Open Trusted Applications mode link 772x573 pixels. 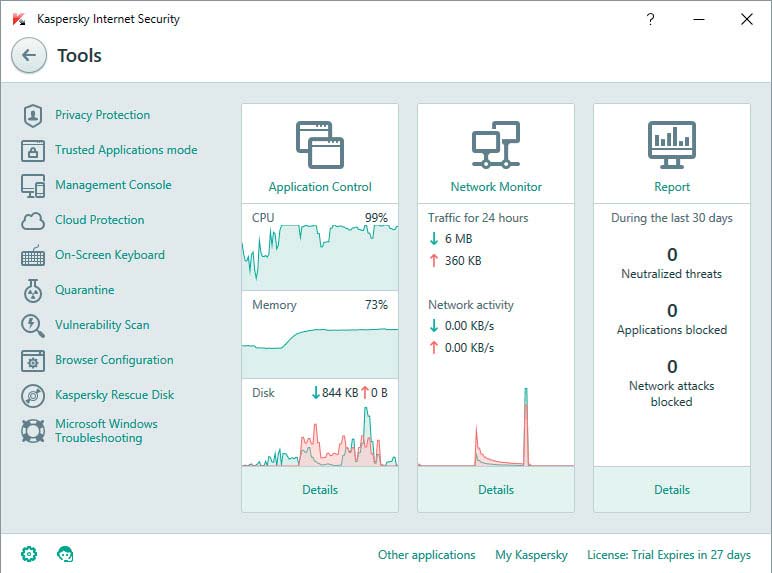click(x=126, y=150)
